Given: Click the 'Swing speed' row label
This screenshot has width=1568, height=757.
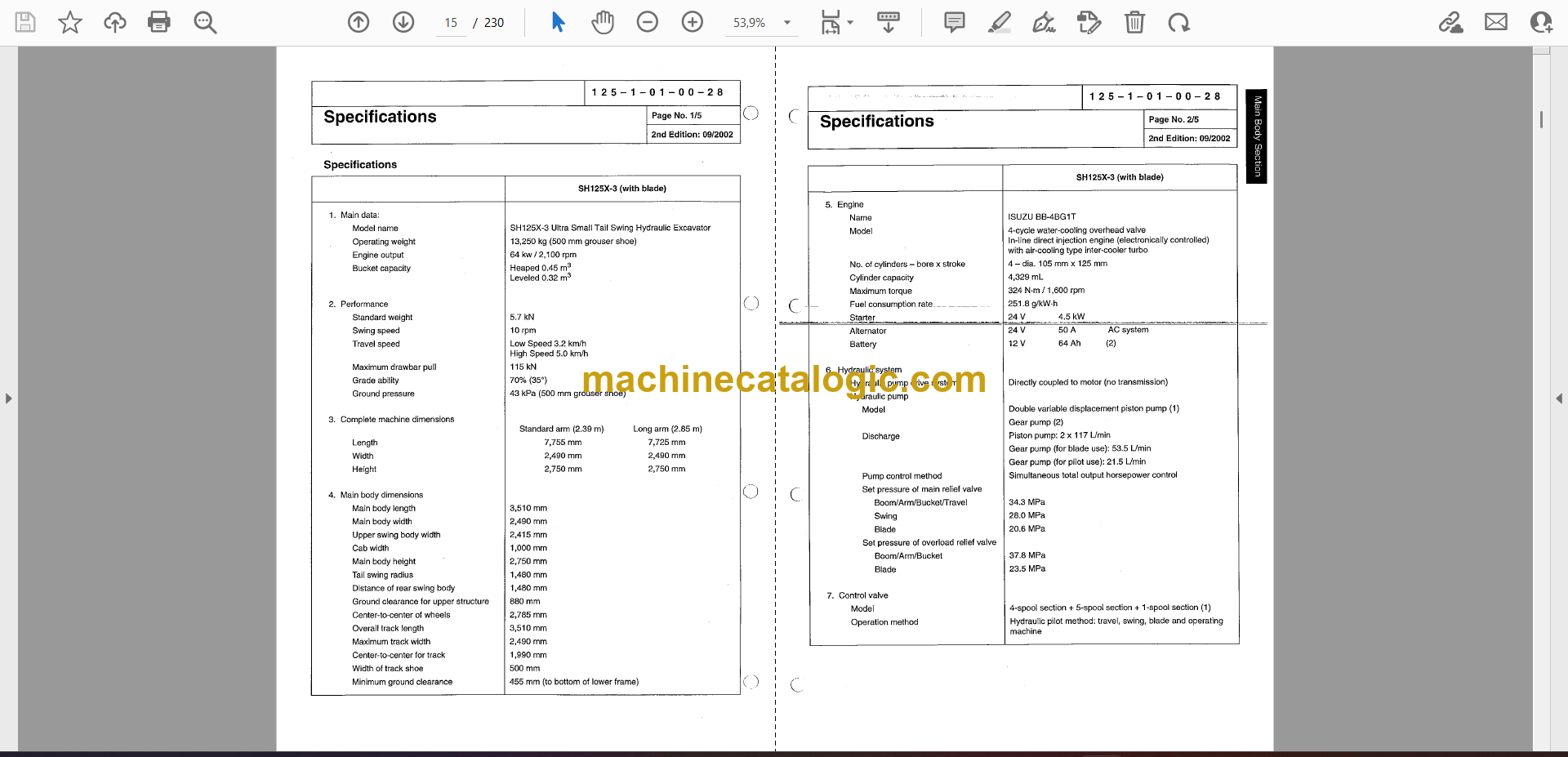Looking at the screenshot, I should click(376, 331).
